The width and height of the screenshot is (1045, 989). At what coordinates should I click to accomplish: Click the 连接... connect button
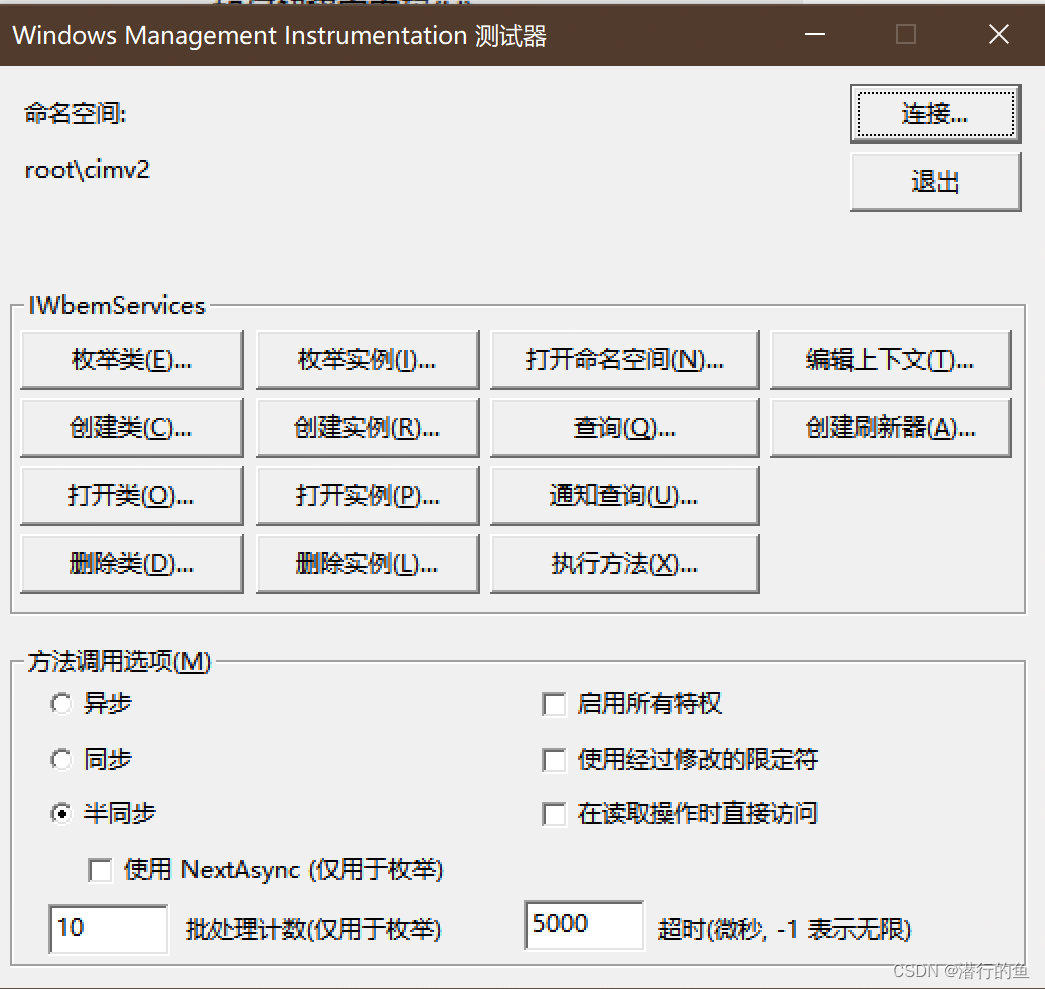tap(935, 114)
